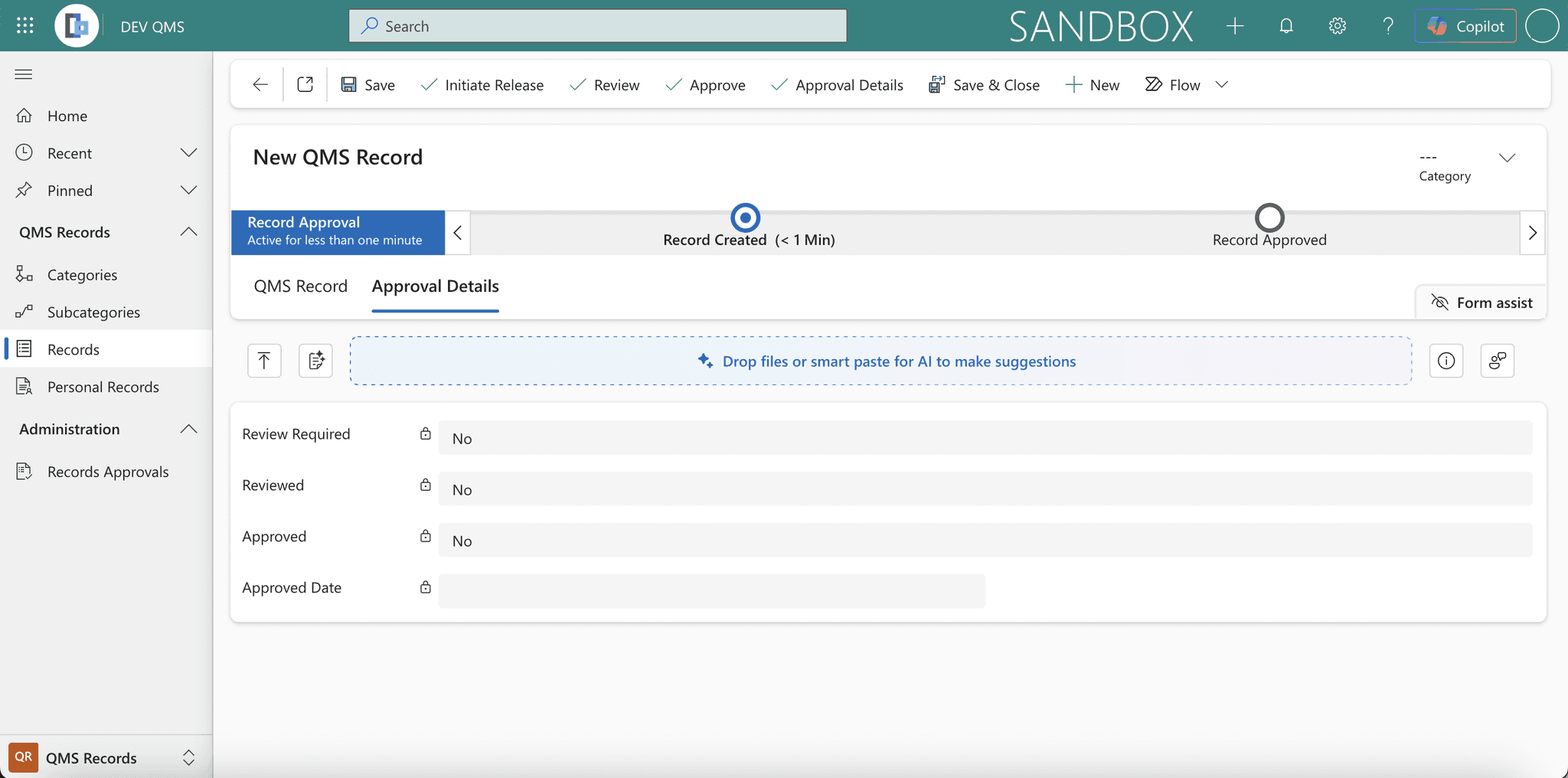
Task: Open the user account circle
Action: pos(1542,26)
